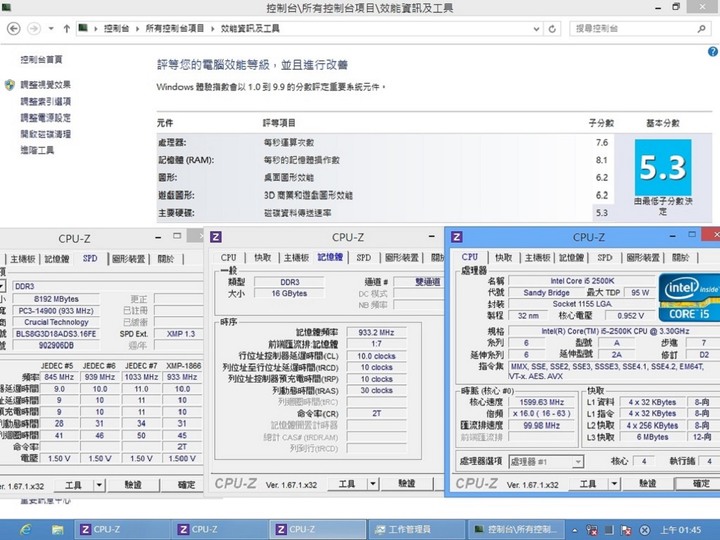Select 記憶體 tab in right CPU-Z window
Viewport: 720px width, 540px height.
[x=572, y=258]
